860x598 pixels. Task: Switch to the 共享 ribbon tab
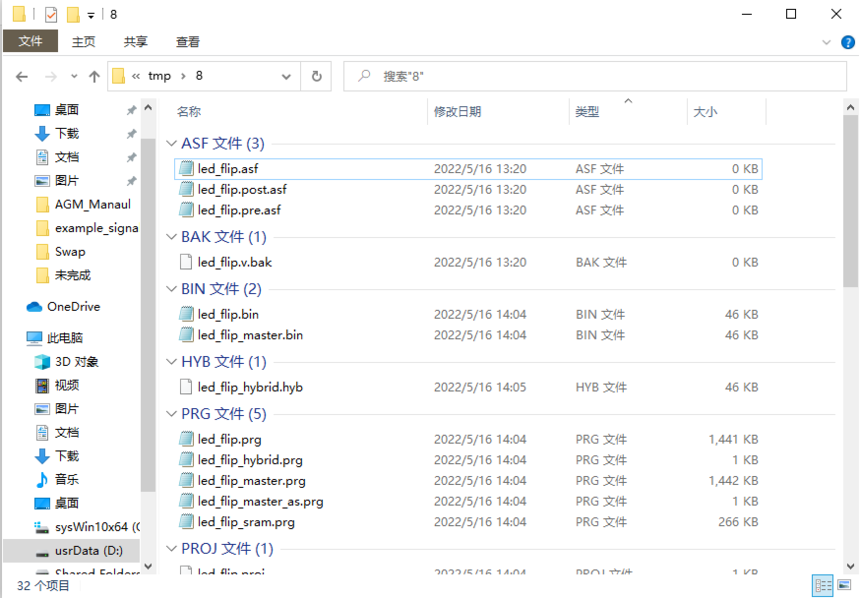pyautogui.click(x=135, y=42)
